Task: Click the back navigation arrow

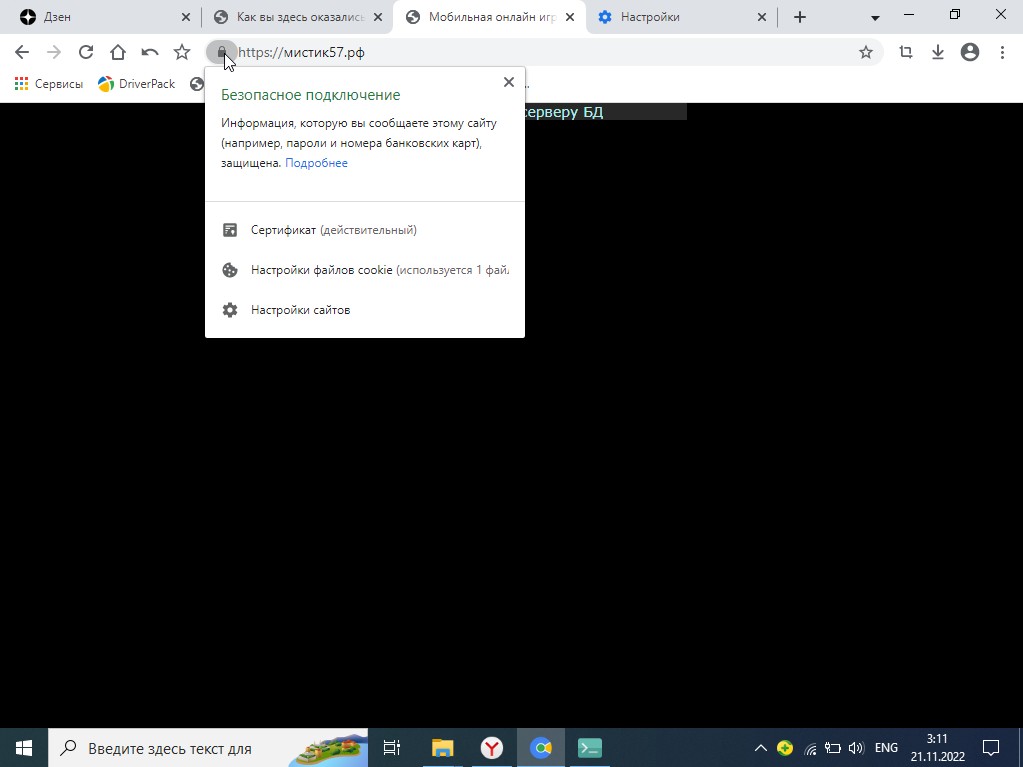Action: 22,52
